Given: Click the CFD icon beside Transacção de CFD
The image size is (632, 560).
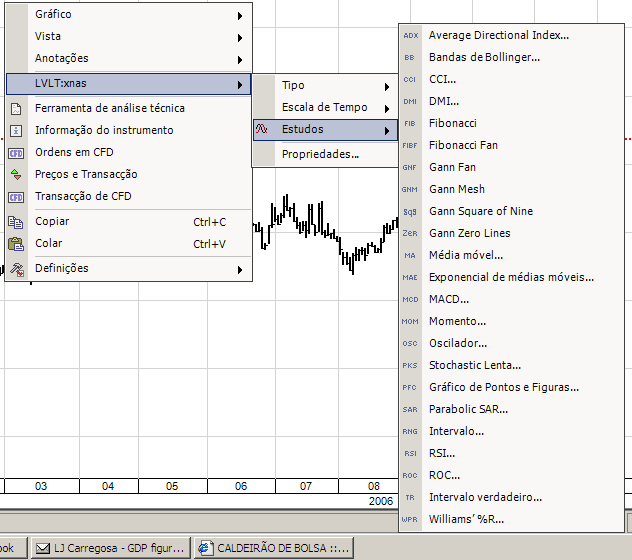Looking at the screenshot, I should tap(16, 197).
